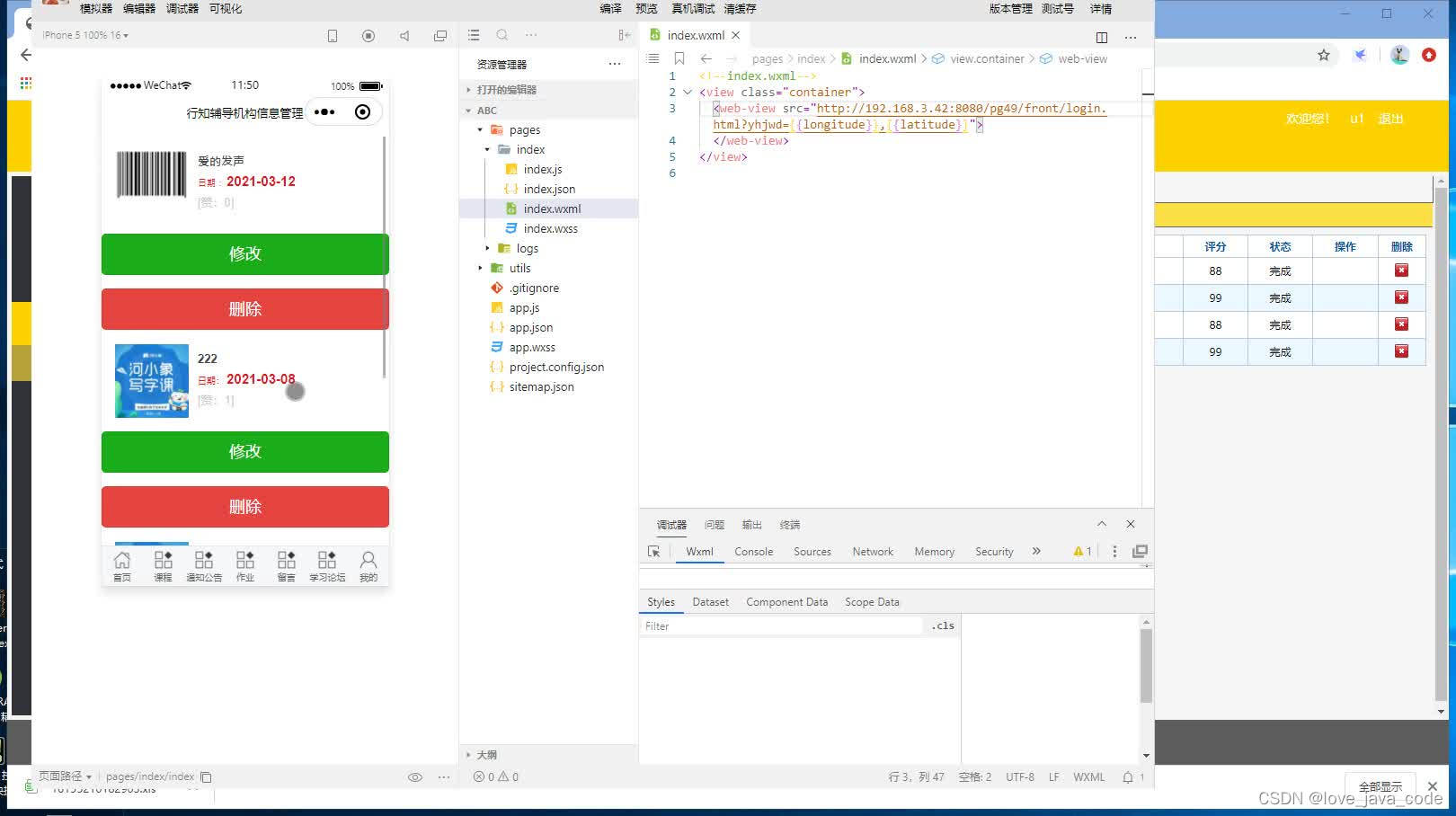This screenshot has height=816, width=1456.
Task: Collapse the explorer panel sidebar icon
Action: (x=625, y=35)
